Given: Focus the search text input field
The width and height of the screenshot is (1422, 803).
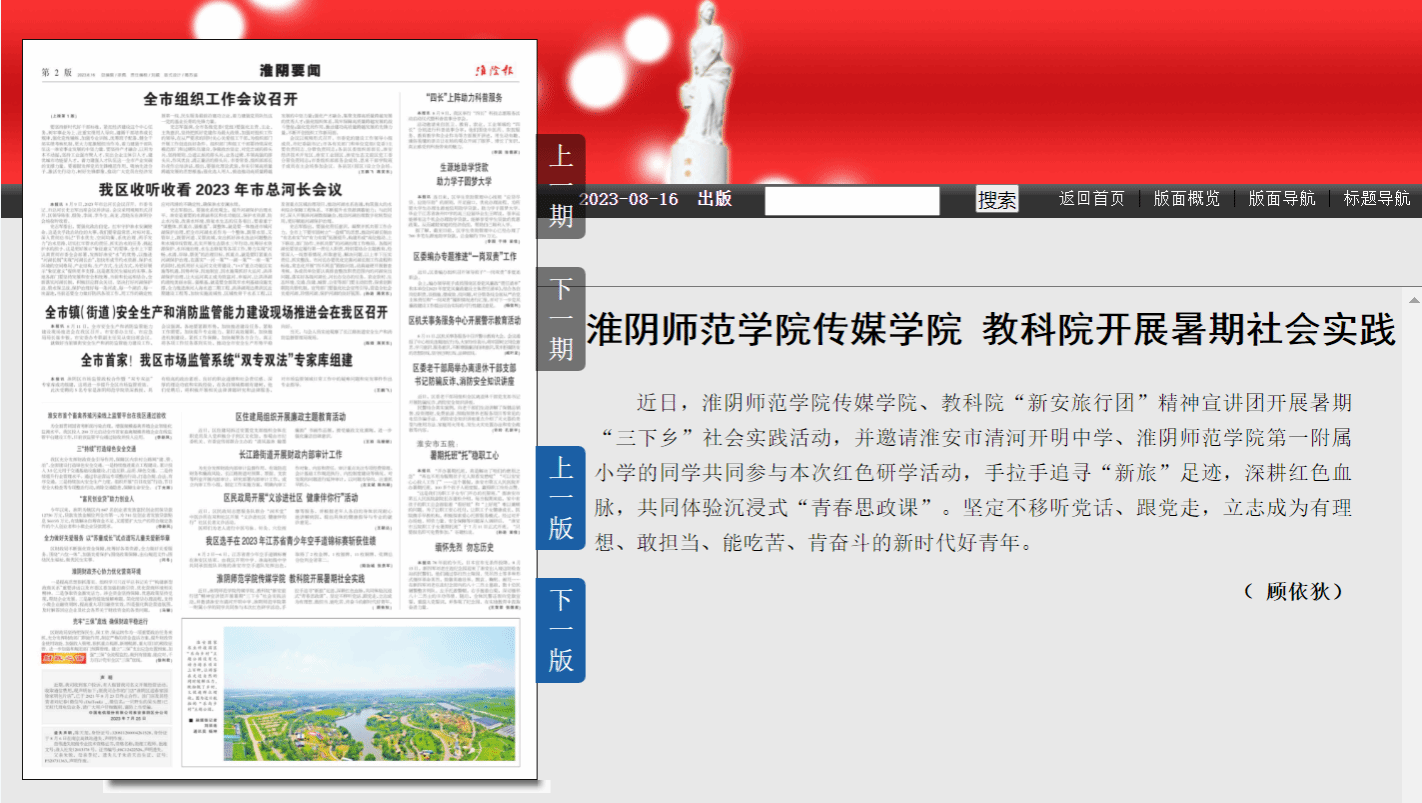Looking at the screenshot, I should click(x=852, y=200).
